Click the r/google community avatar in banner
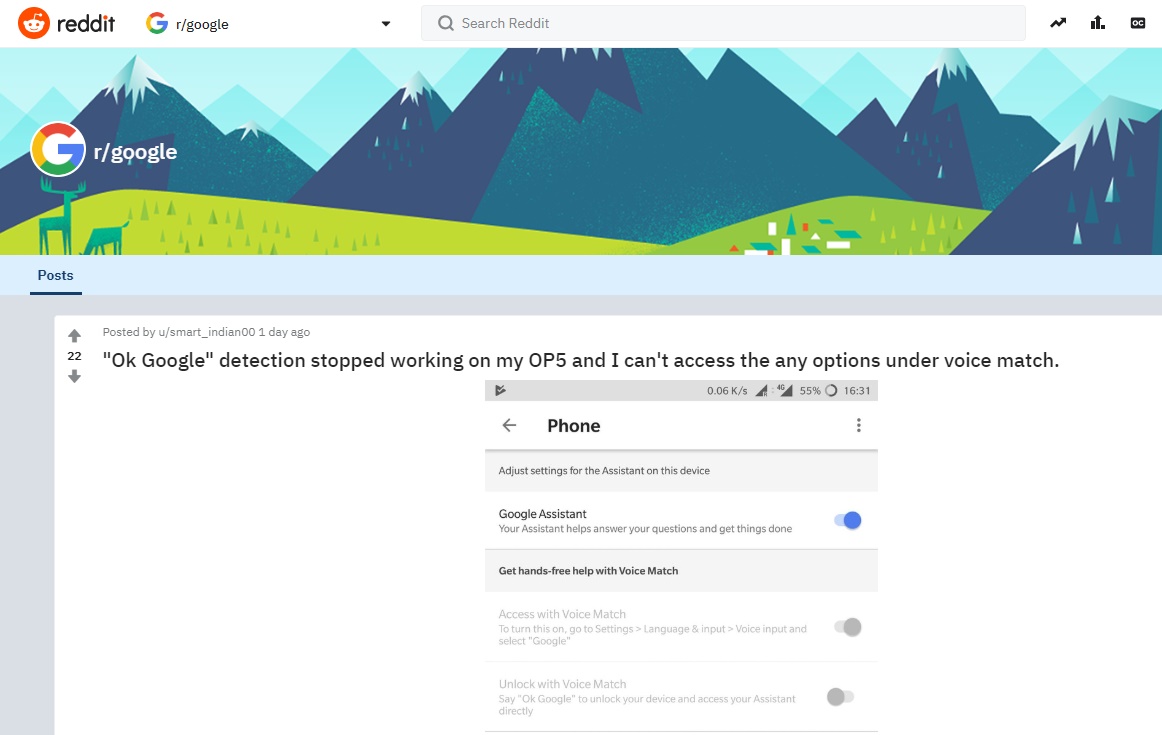1162x735 pixels. [x=58, y=150]
